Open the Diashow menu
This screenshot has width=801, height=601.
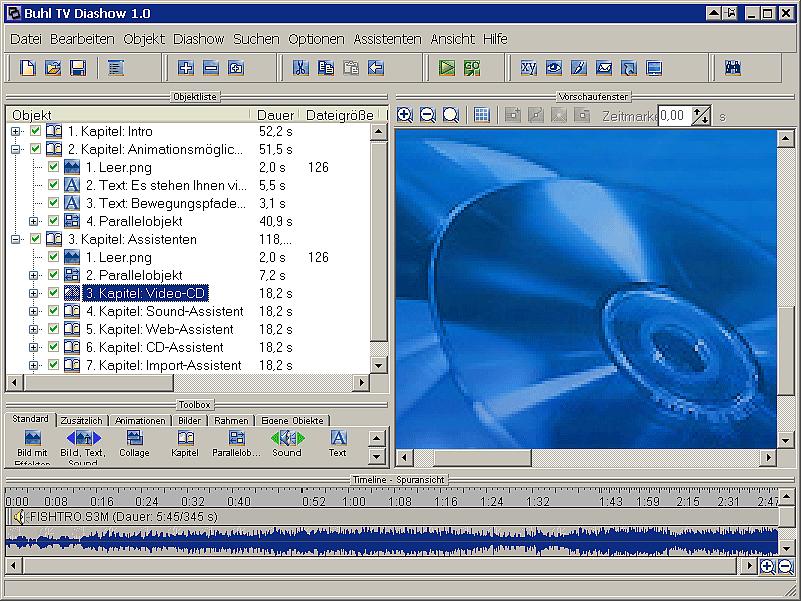pos(198,39)
